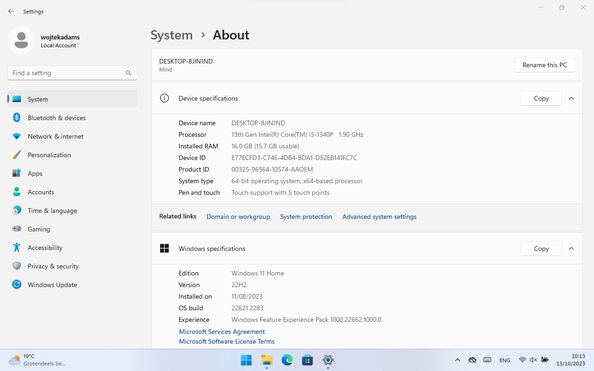This screenshot has height=371, width=594.
Task: Click the processor value text
Action: click(297, 135)
